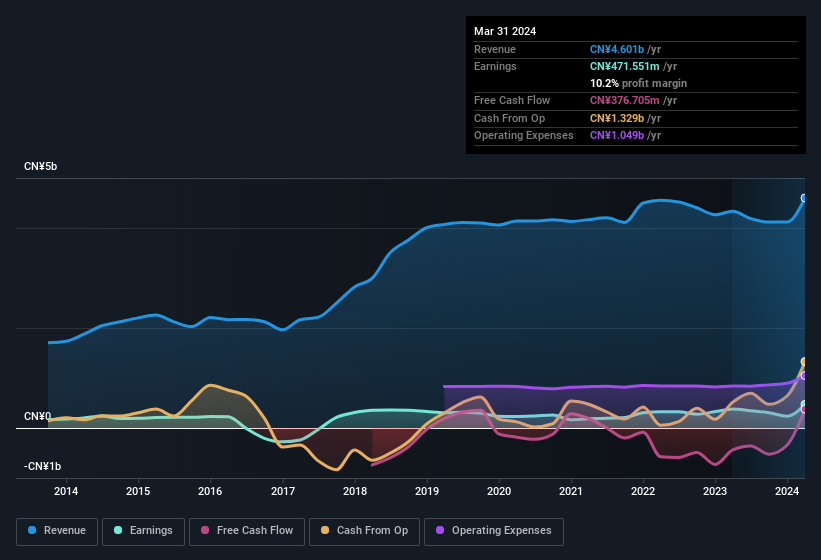Toggle the Revenue legend button

pyautogui.click(x=57, y=531)
